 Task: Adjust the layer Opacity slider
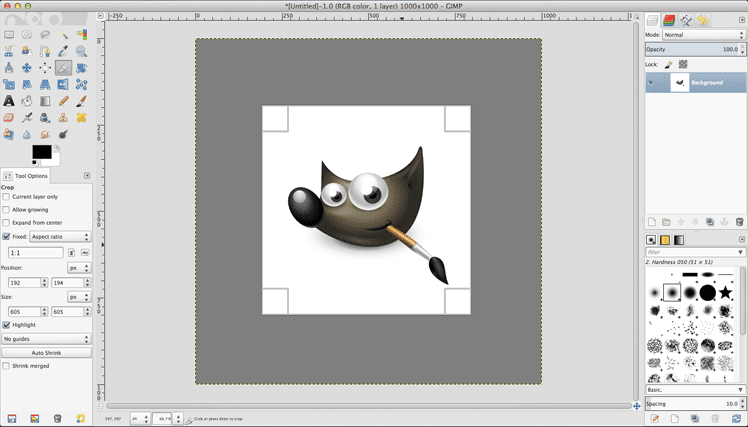pyautogui.click(x=695, y=49)
